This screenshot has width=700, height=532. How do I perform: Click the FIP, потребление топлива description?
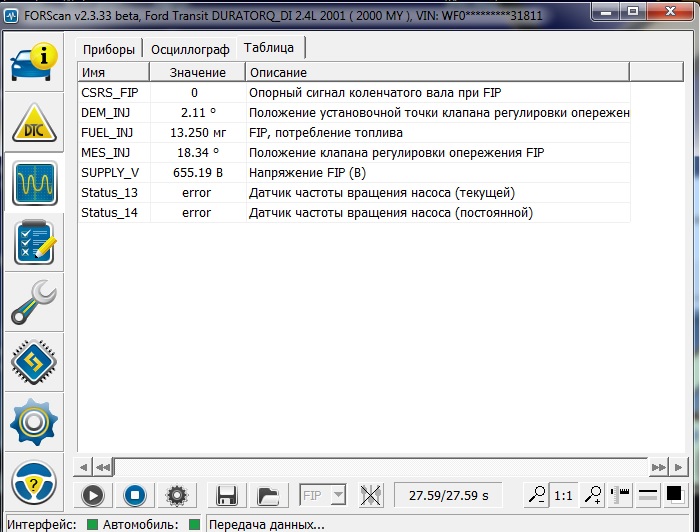click(x=326, y=133)
